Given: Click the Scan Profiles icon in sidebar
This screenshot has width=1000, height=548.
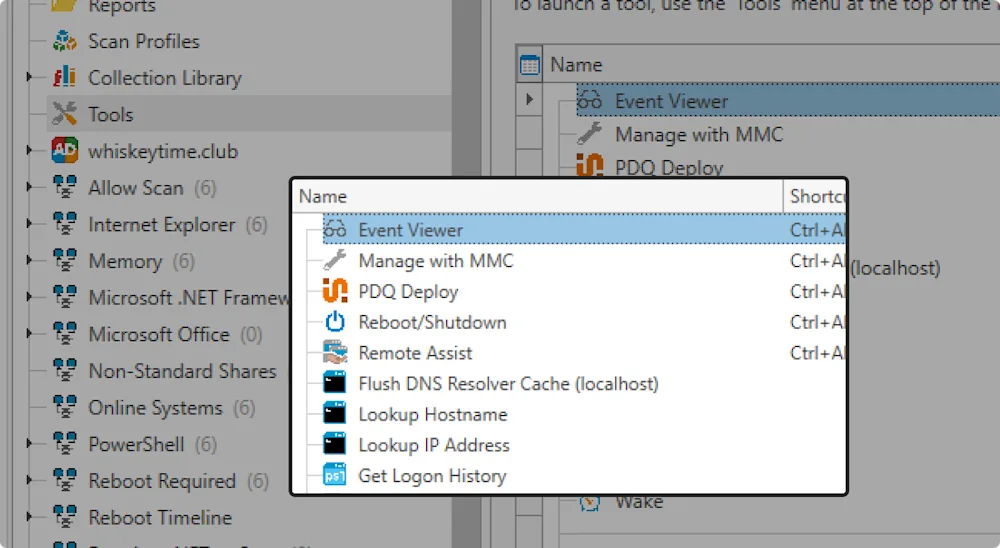Looking at the screenshot, I should pos(64,41).
